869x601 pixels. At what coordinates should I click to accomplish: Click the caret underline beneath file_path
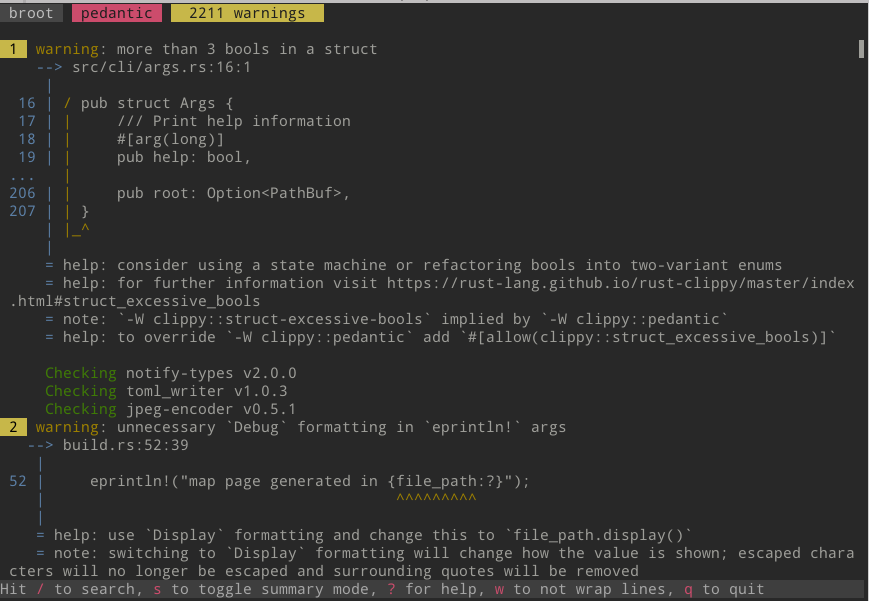pos(435,498)
